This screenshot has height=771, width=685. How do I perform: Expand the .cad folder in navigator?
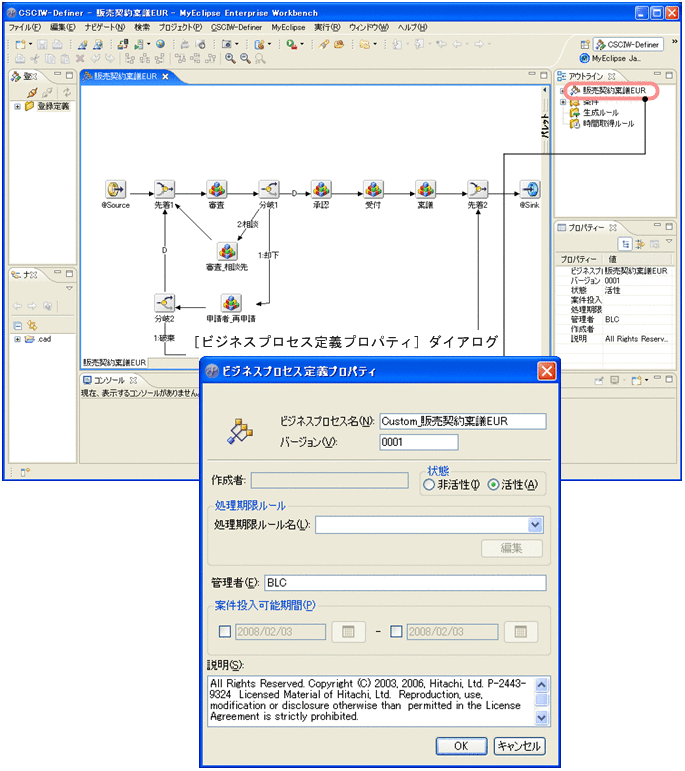[x=17, y=339]
